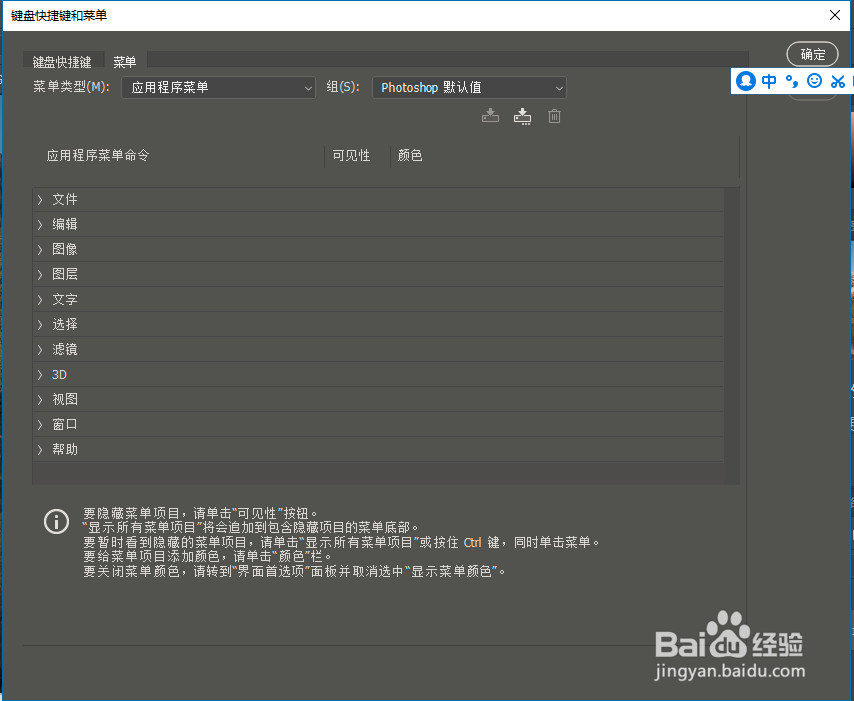Toggle Chinese/English input with the 中 icon
This screenshot has height=701, width=854.
pyautogui.click(x=768, y=81)
